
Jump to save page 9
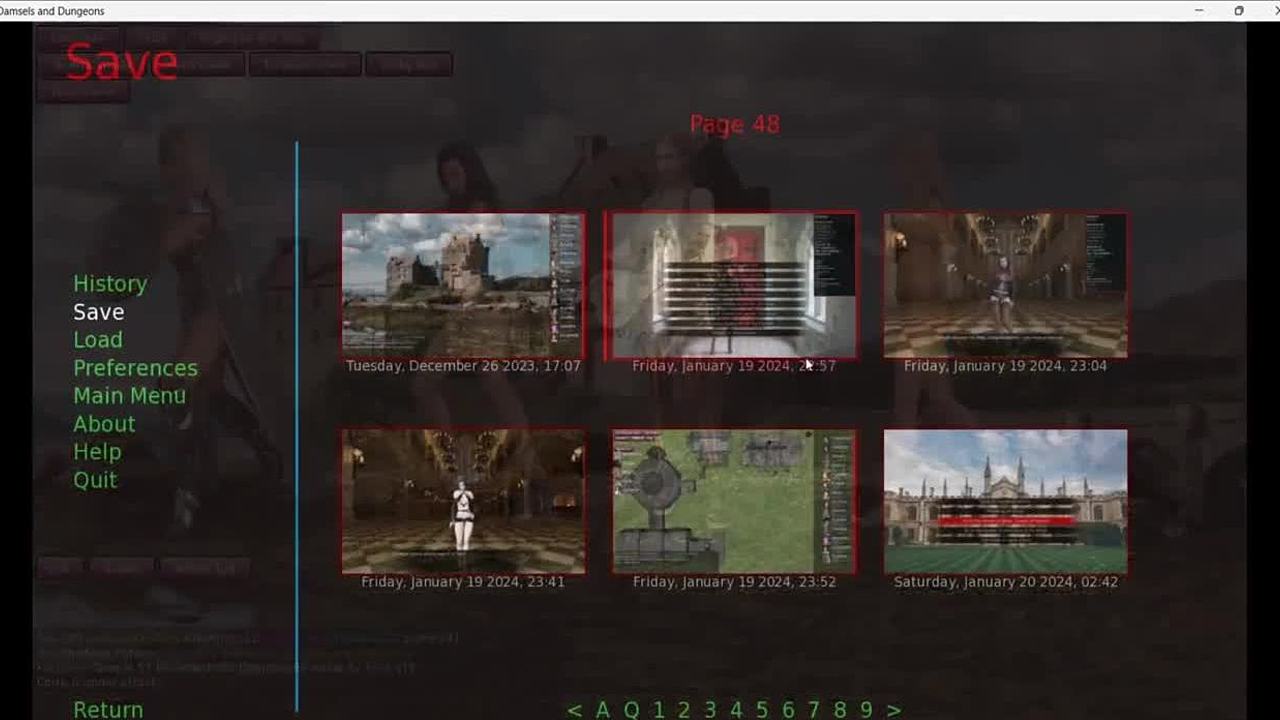tap(866, 710)
